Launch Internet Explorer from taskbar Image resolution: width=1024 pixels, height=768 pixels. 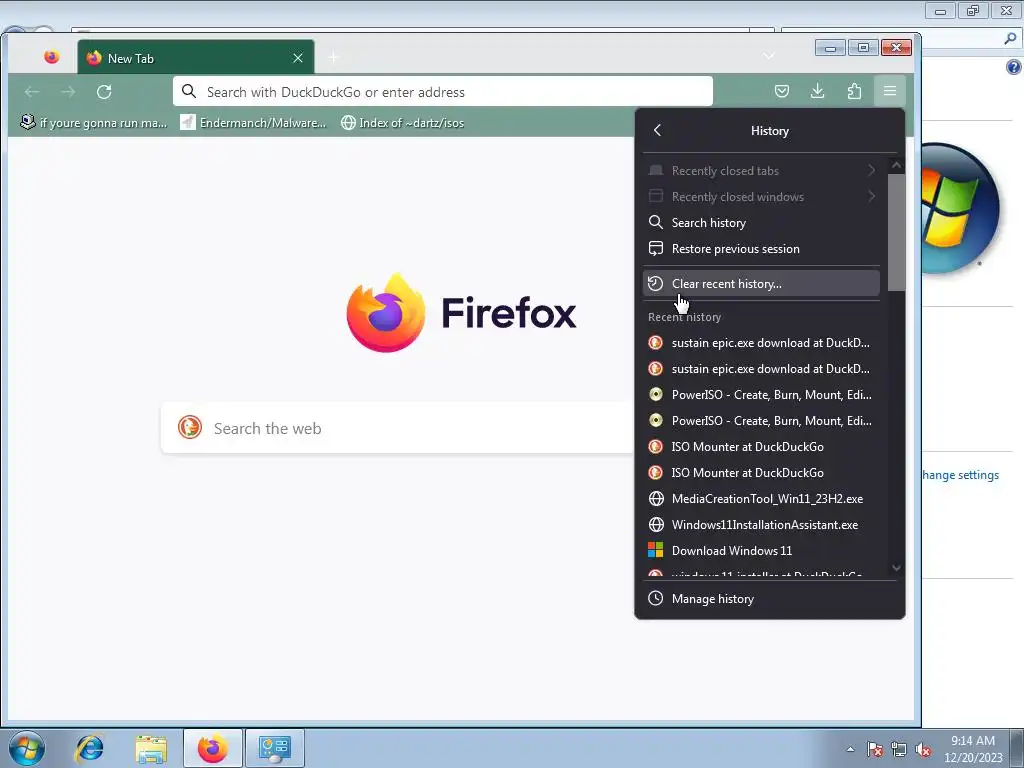click(x=89, y=748)
